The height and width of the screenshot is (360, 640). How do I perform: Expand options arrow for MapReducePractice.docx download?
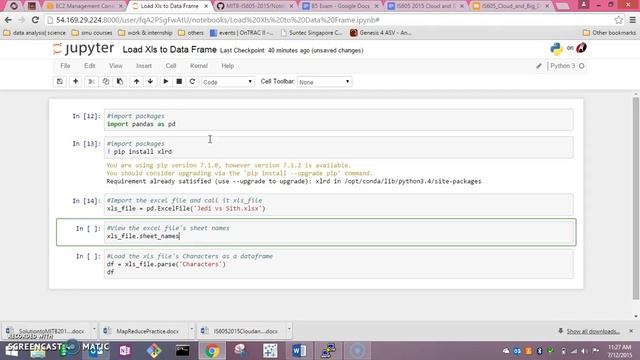[x=191, y=329]
